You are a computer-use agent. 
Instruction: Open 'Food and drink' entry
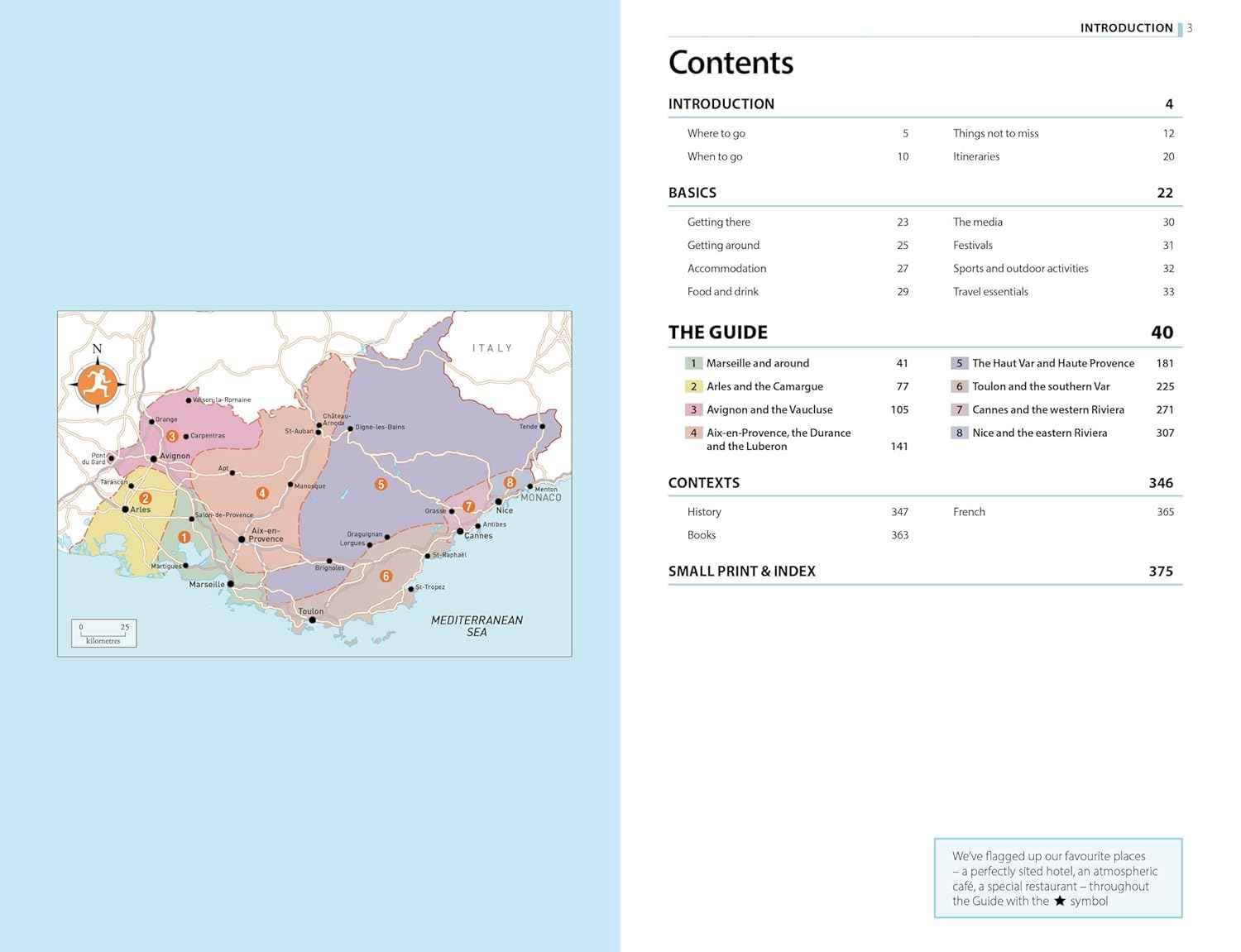pyautogui.click(x=723, y=291)
